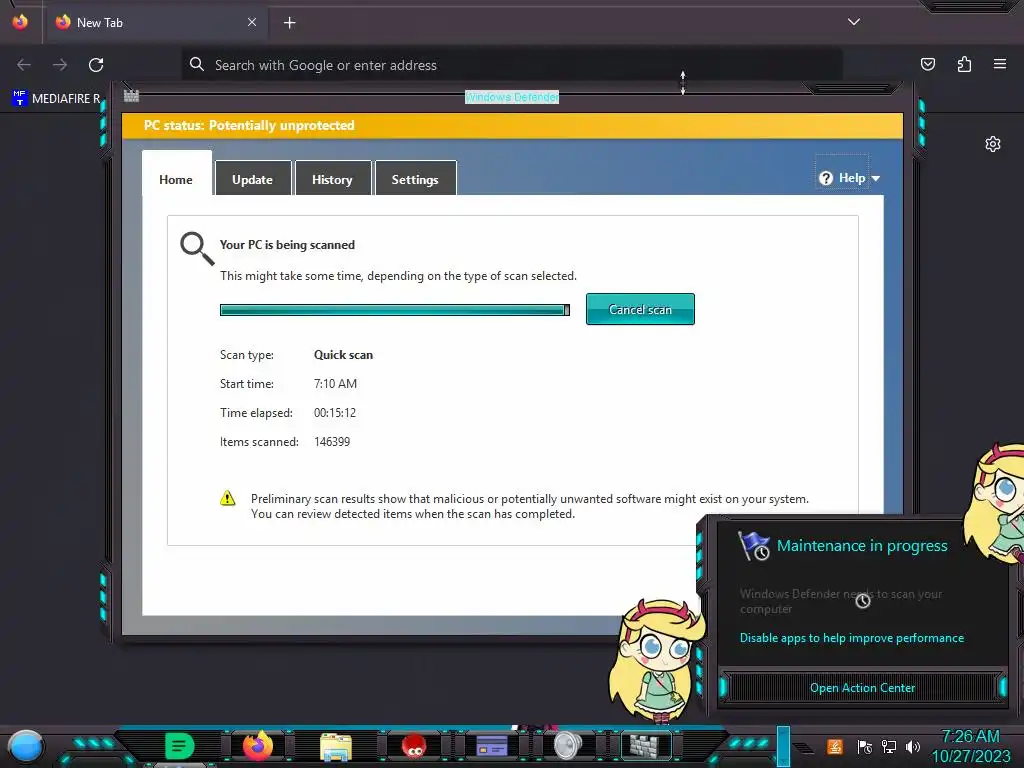Click 'Disable apps to help improve performance' link
Image resolution: width=1024 pixels, height=768 pixels.
(852, 638)
